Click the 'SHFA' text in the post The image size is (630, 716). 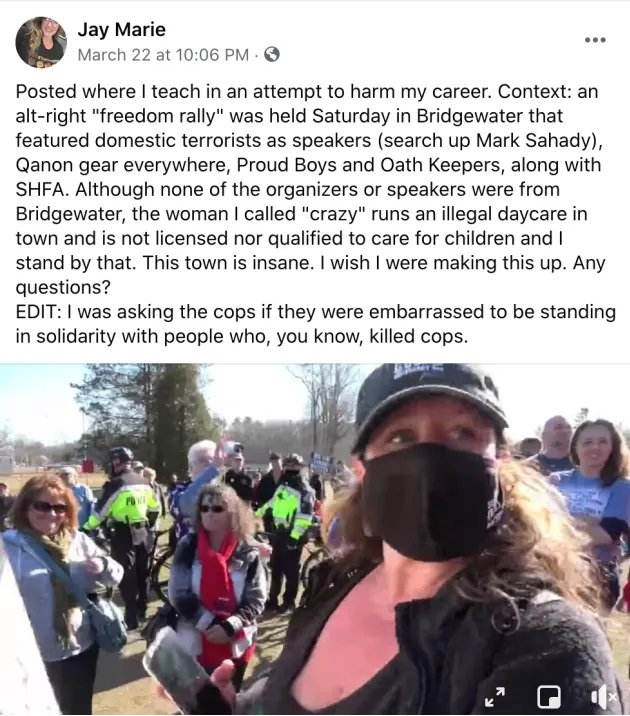(x=41, y=189)
